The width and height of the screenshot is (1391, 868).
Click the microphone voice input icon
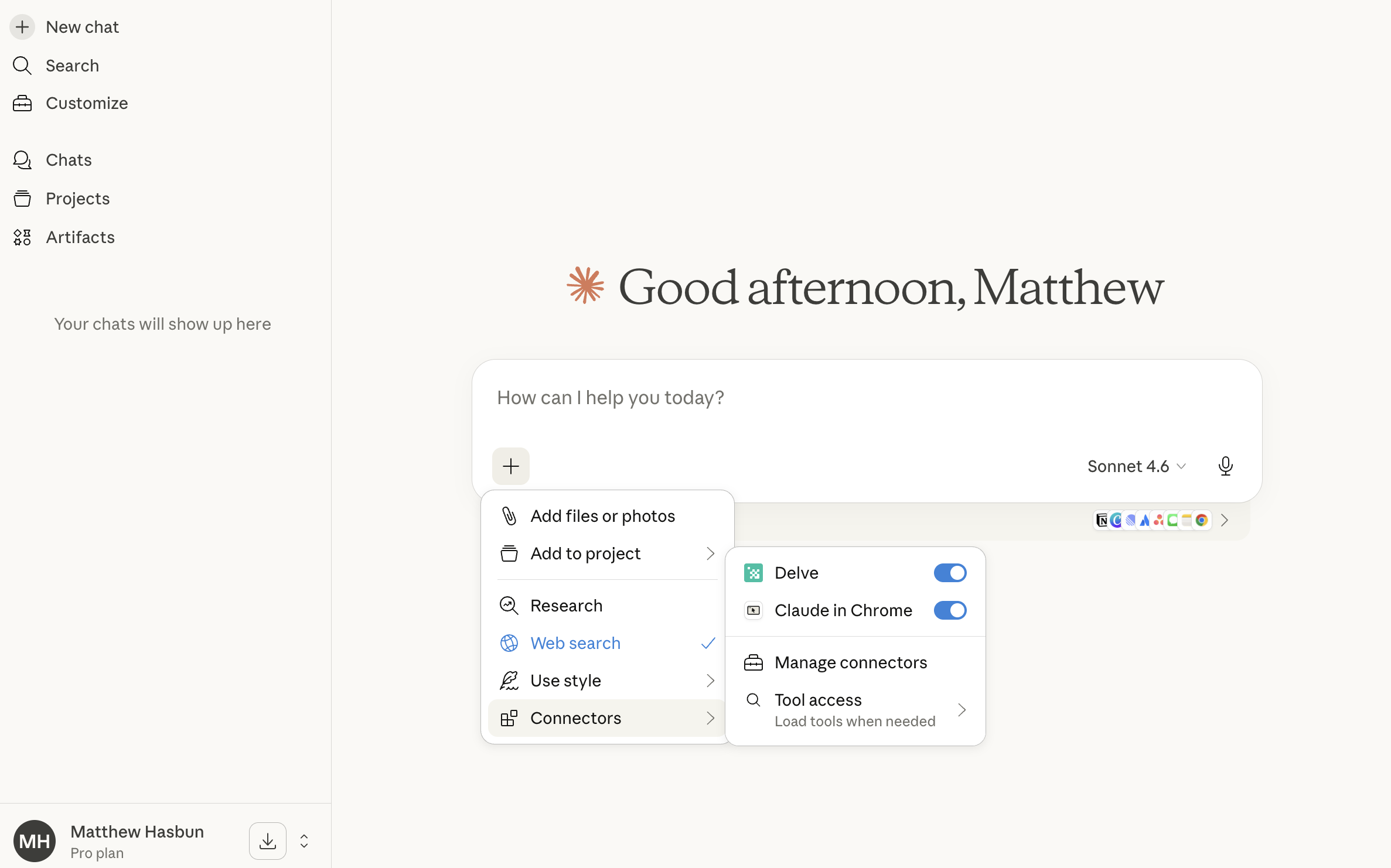point(1225,466)
